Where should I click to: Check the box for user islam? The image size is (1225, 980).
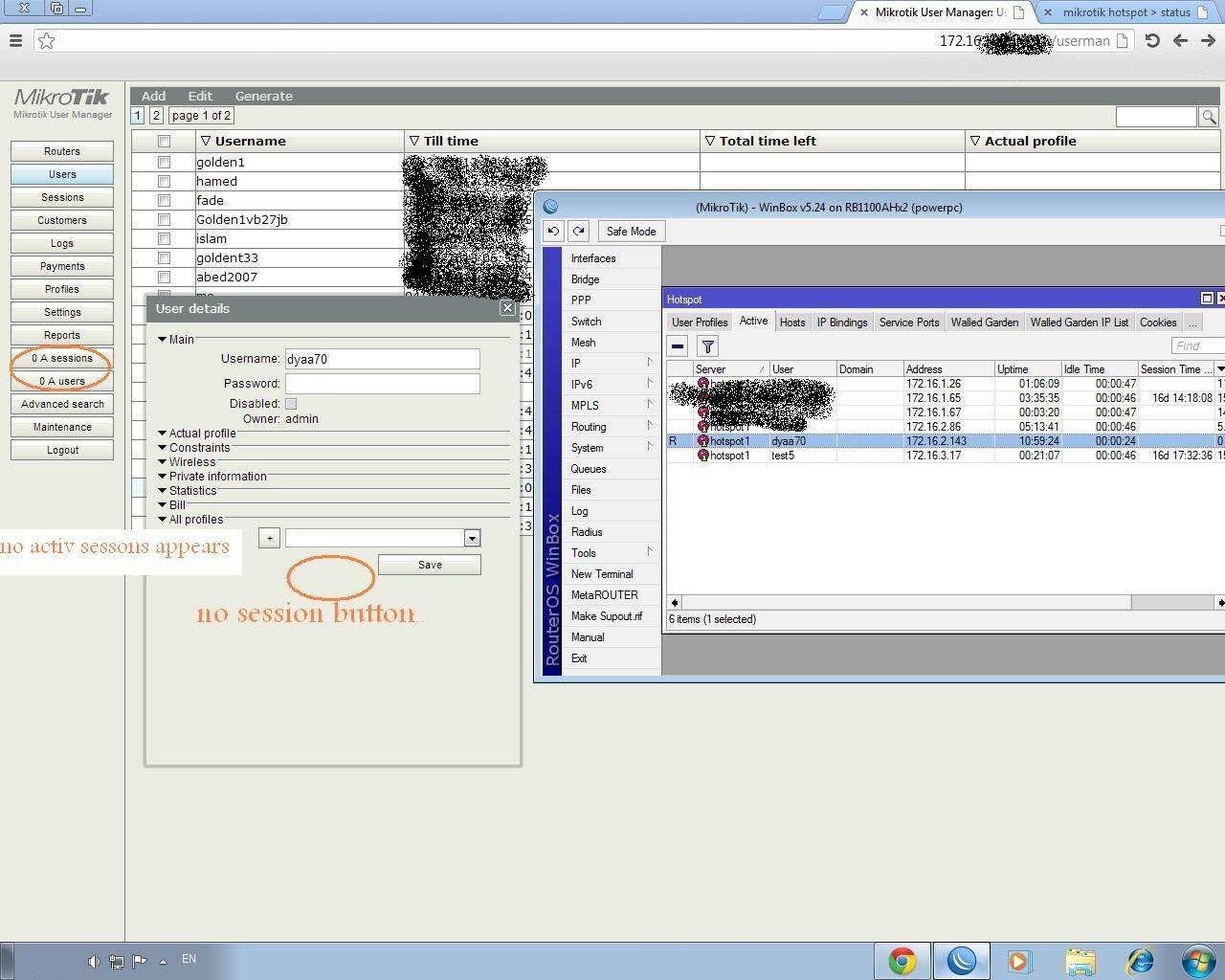click(x=164, y=239)
